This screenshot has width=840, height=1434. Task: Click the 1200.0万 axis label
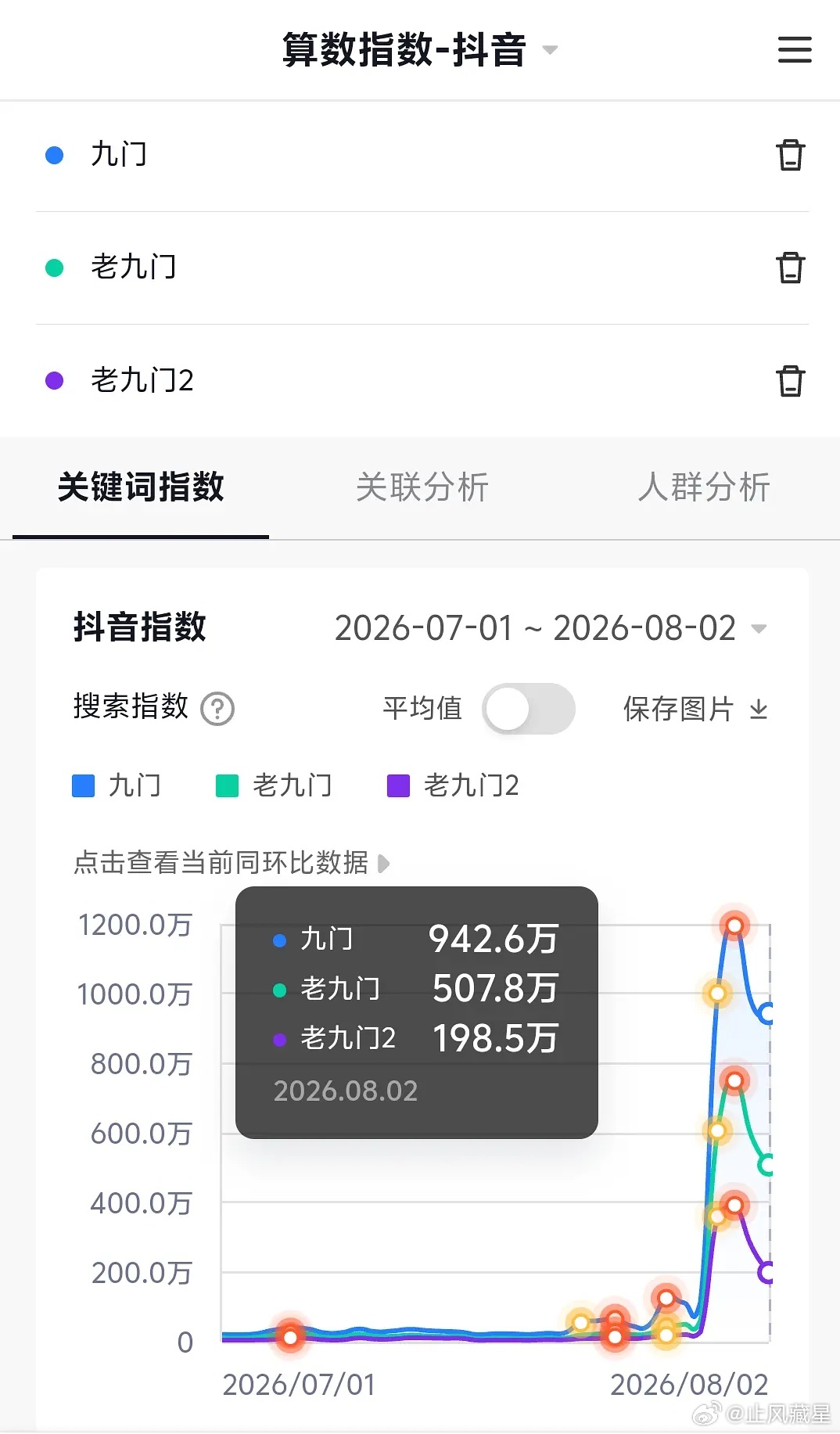(135, 925)
